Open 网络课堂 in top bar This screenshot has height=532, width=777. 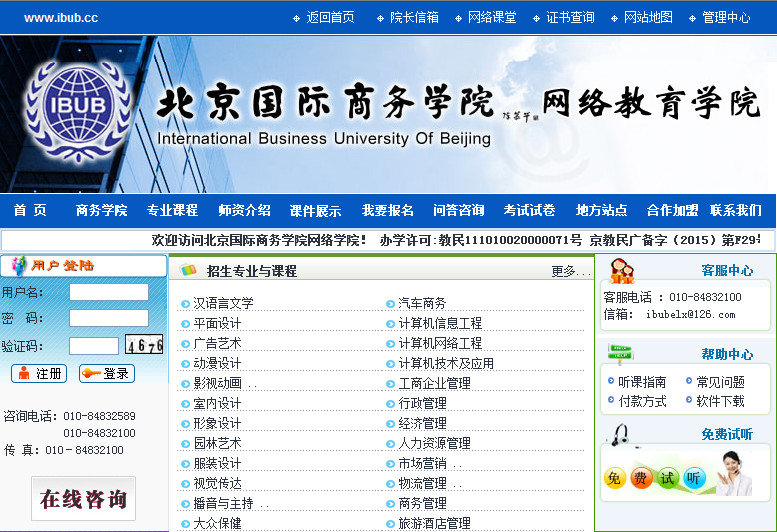click(492, 18)
